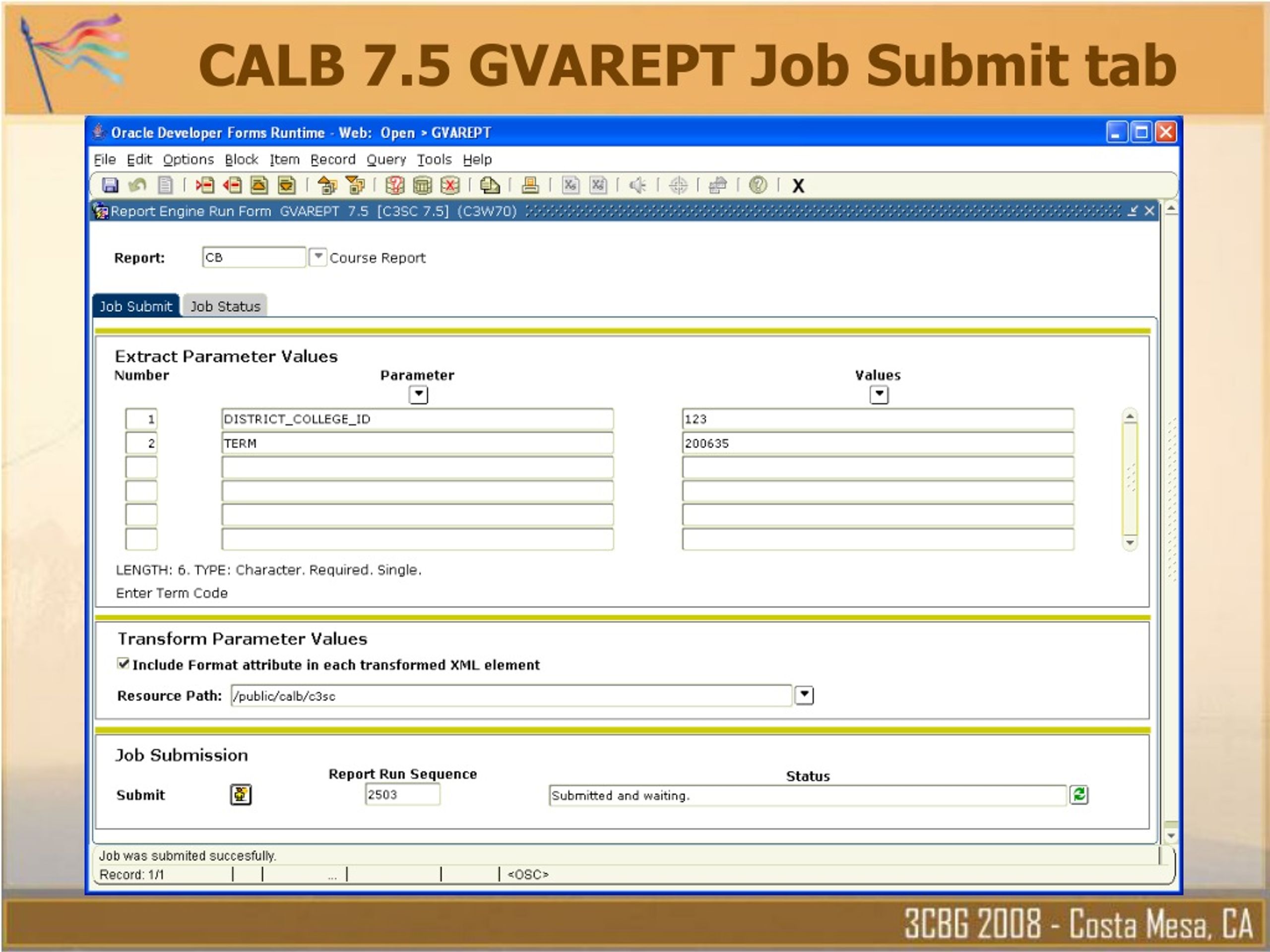1270x952 pixels.
Task: Open the File menu
Action: coord(105,160)
